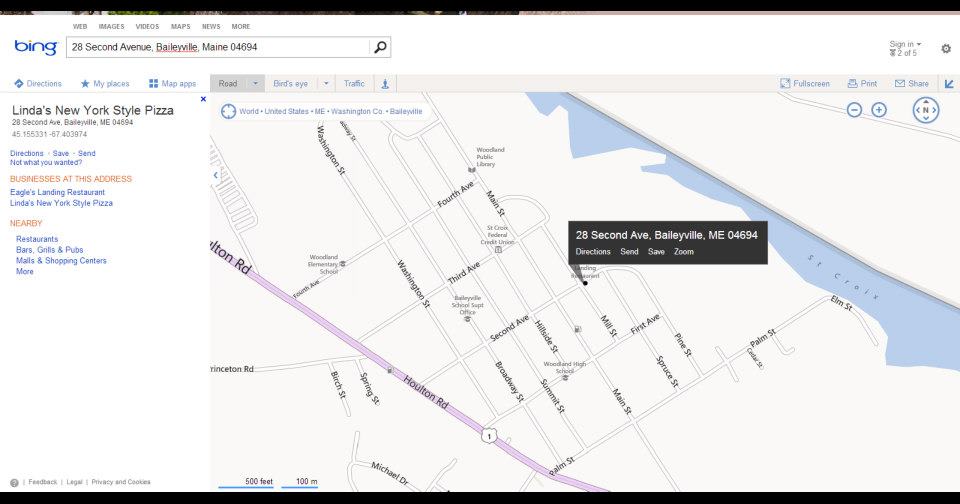Click the Woodland Elementary School map icon
Screen dimensions: 960x504
(342, 264)
